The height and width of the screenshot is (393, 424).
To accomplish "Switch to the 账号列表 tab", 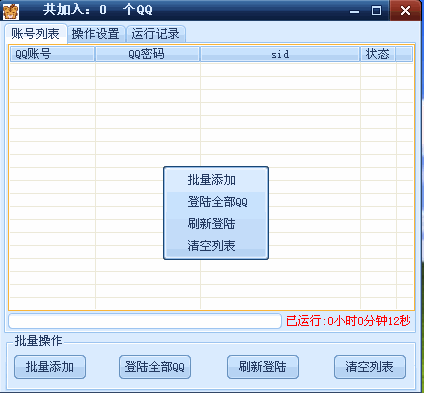I will (x=36, y=33).
